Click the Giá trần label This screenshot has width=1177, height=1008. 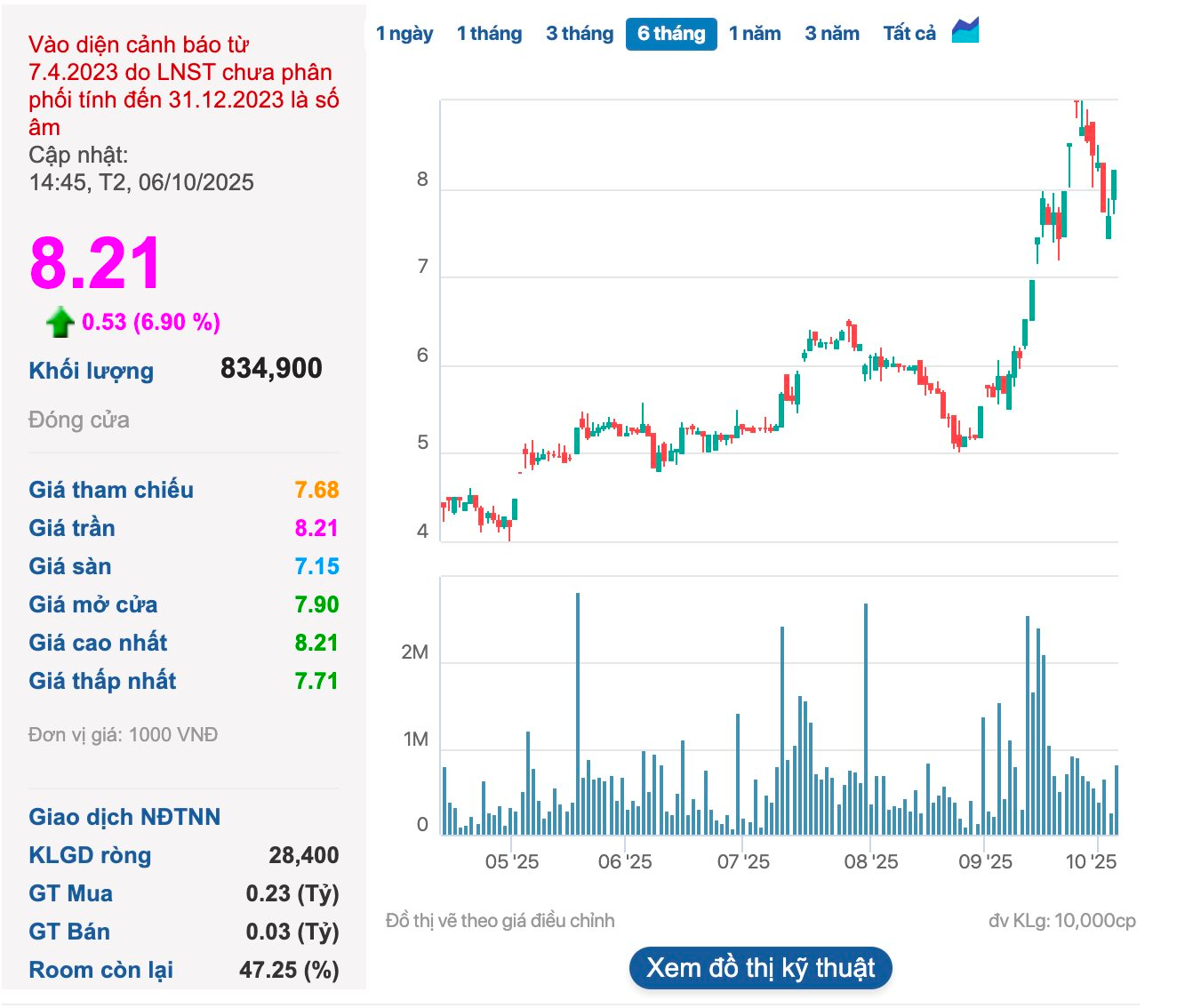(x=72, y=528)
